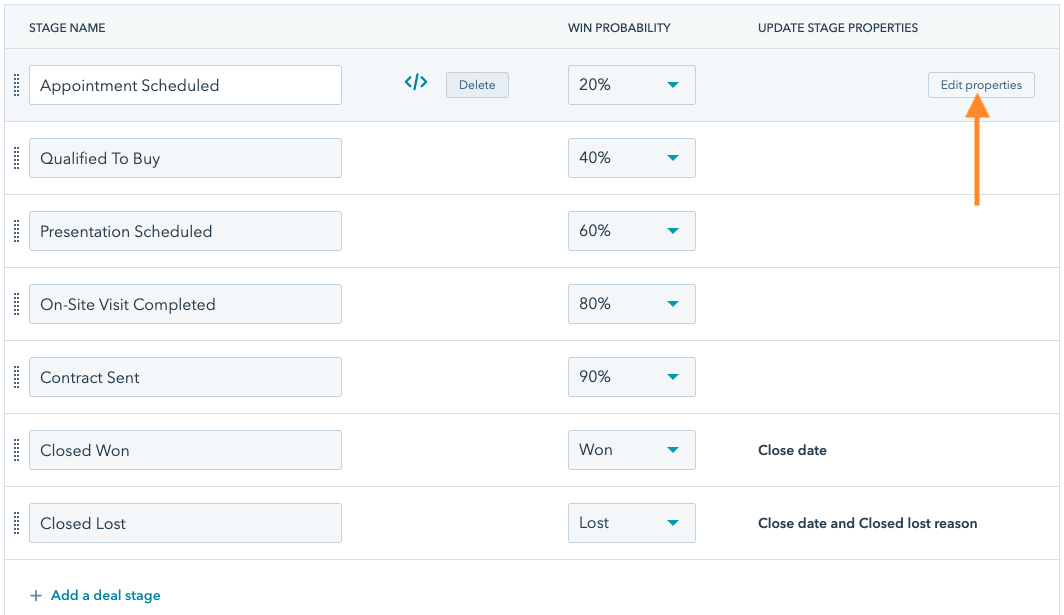Click the Appointment Scheduled stage name field
Image resolution: width=1064 pixels, height=615 pixels.
[x=185, y=86]
